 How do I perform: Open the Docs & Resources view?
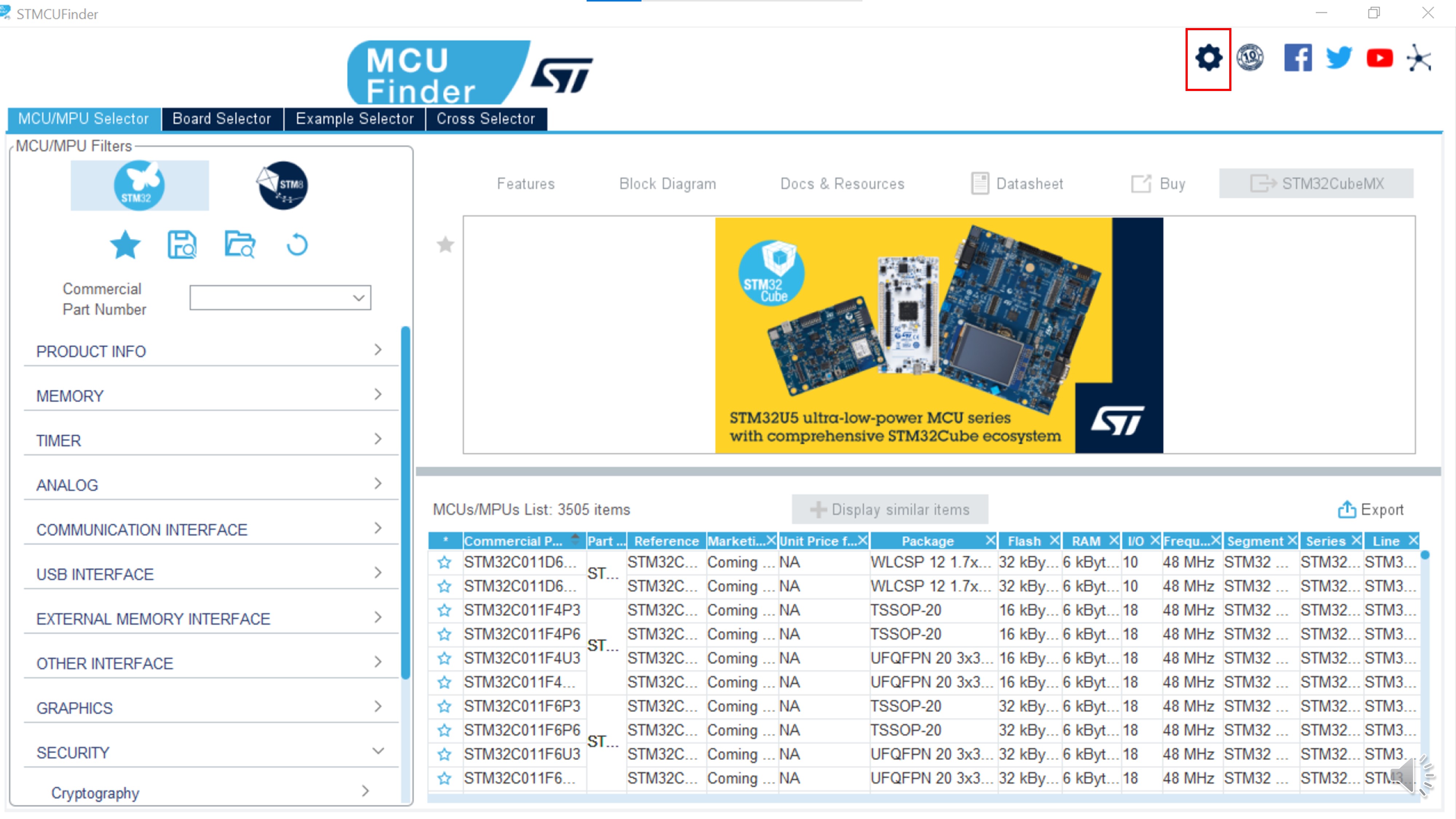pyautogui.click(x=842, y=184)
